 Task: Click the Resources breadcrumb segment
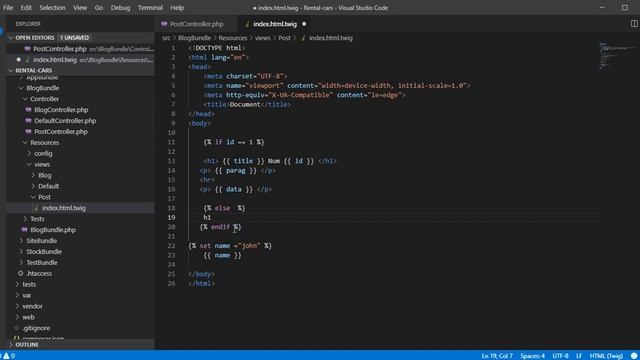point(233,38)
